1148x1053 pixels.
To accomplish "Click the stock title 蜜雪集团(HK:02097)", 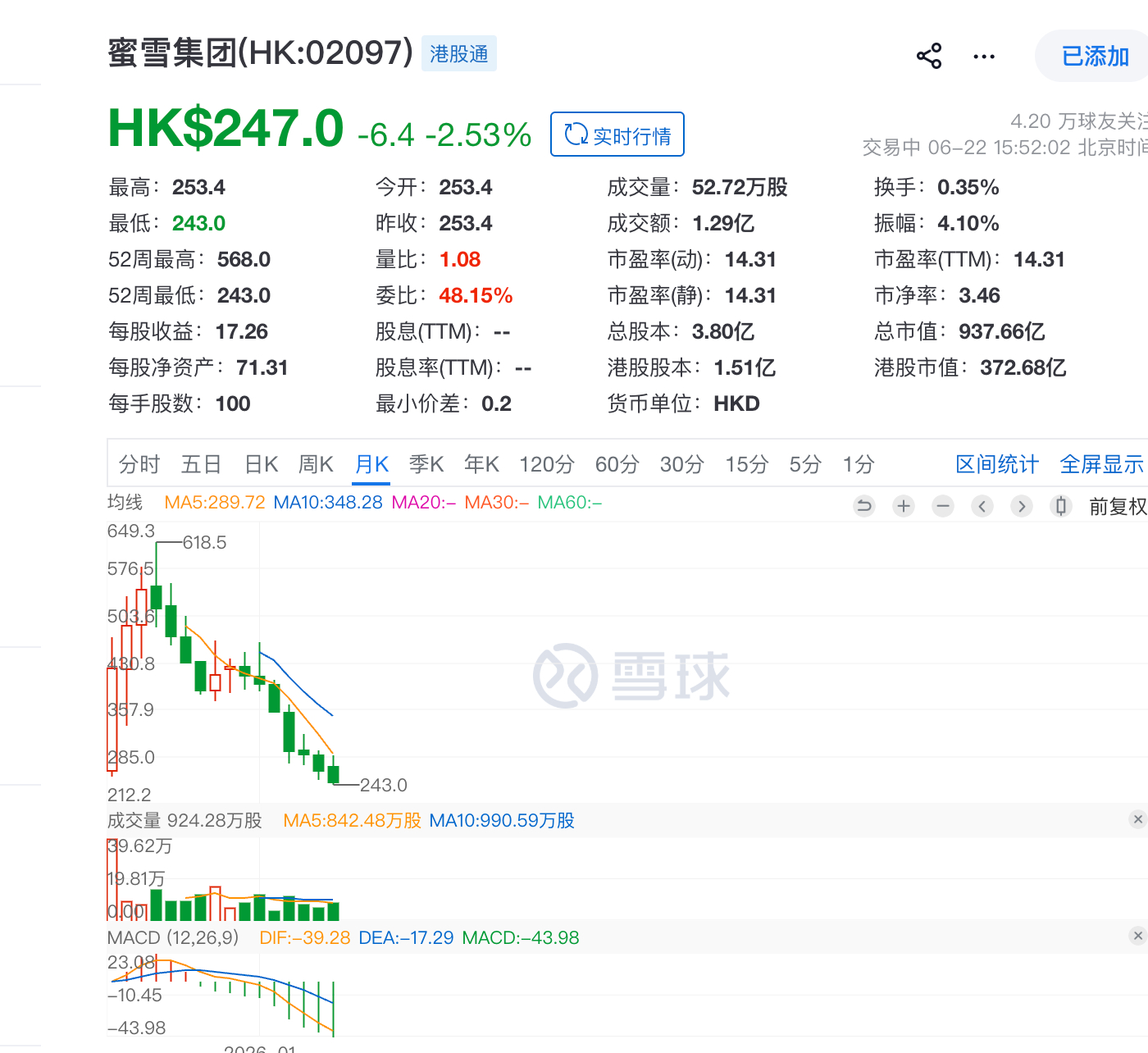I will [261, 53].
